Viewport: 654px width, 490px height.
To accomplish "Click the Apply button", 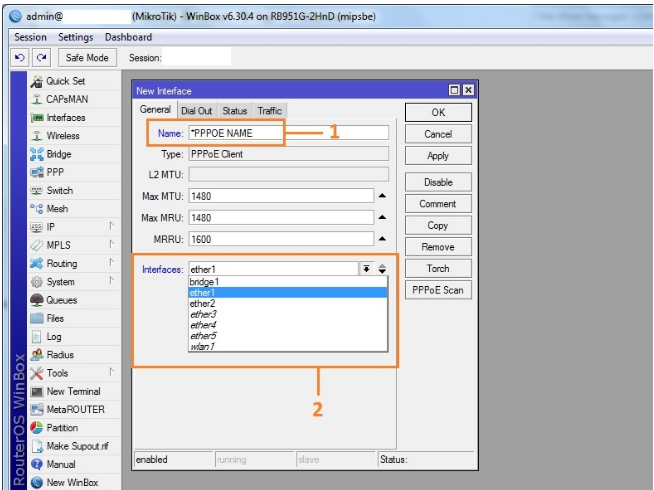I will click(438, 156).
